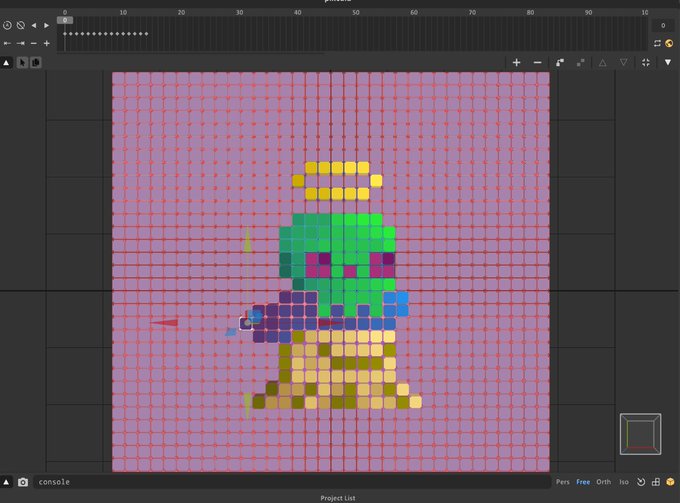Toggle animation loop mode

pyautogui.click(x=657, y=43)
